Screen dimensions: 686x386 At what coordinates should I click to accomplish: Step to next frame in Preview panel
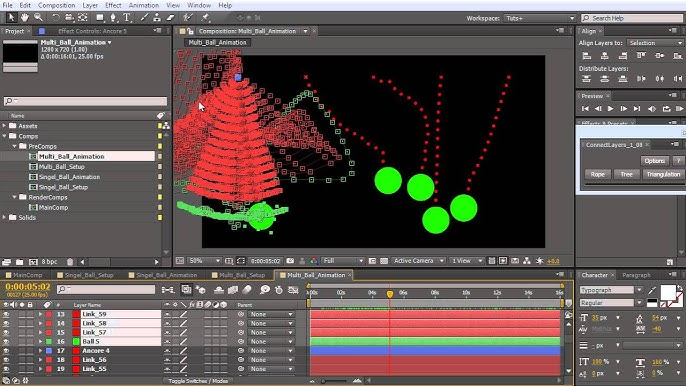coord(623,109)
